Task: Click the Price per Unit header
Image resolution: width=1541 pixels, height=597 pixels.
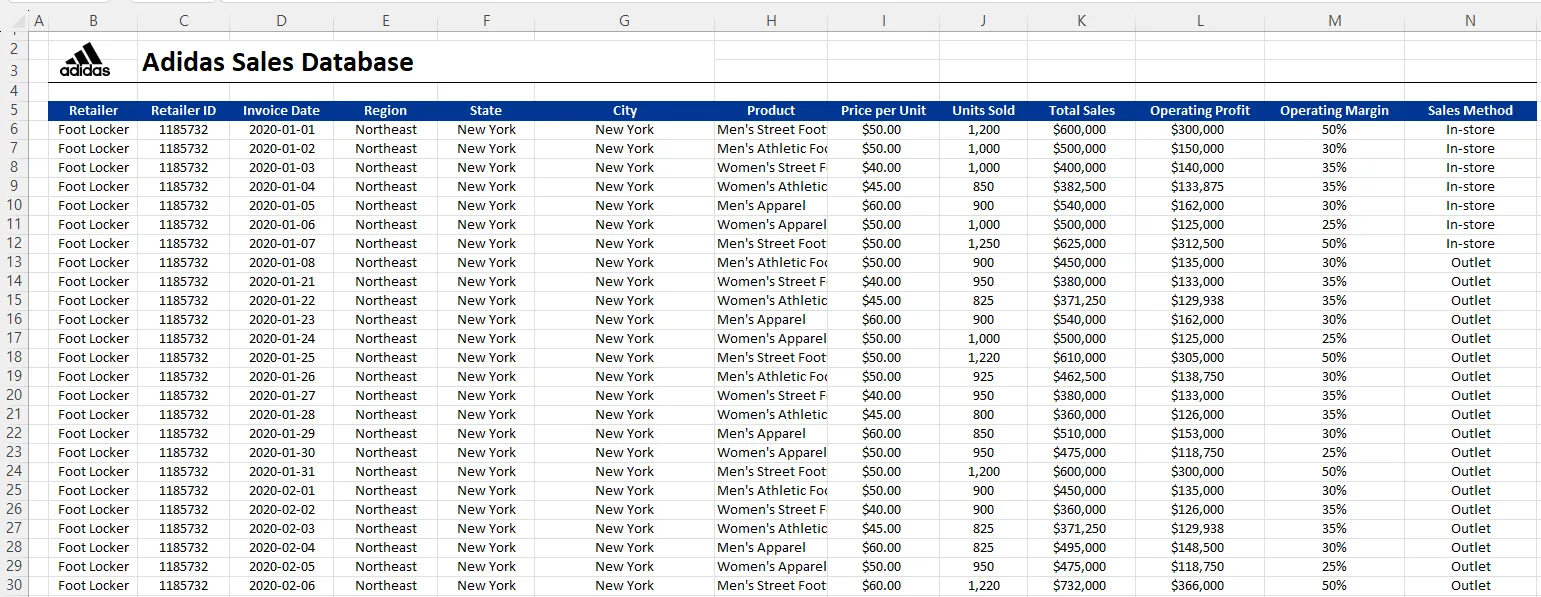Action: click(883, 111)
